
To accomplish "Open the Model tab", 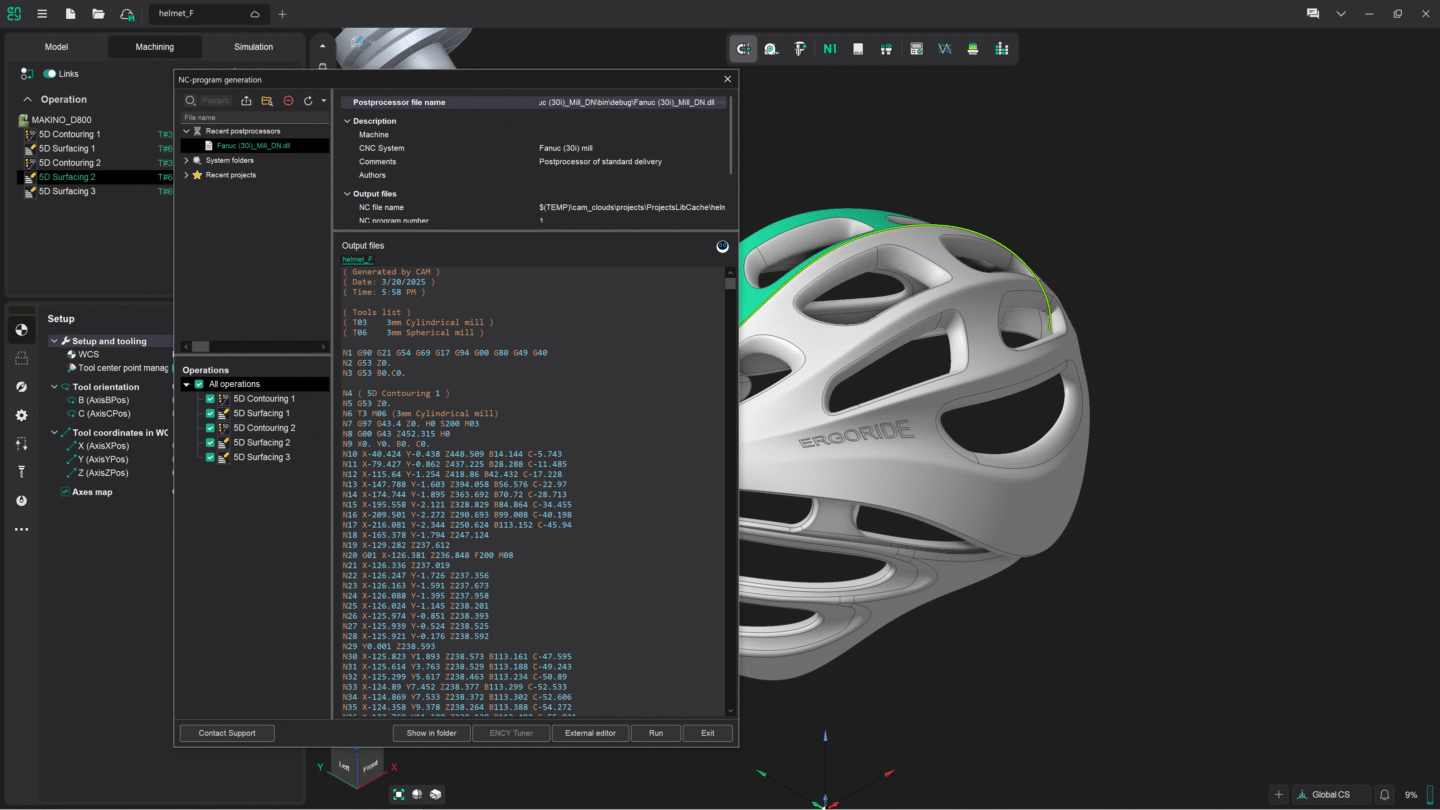I will pos(56,46).
